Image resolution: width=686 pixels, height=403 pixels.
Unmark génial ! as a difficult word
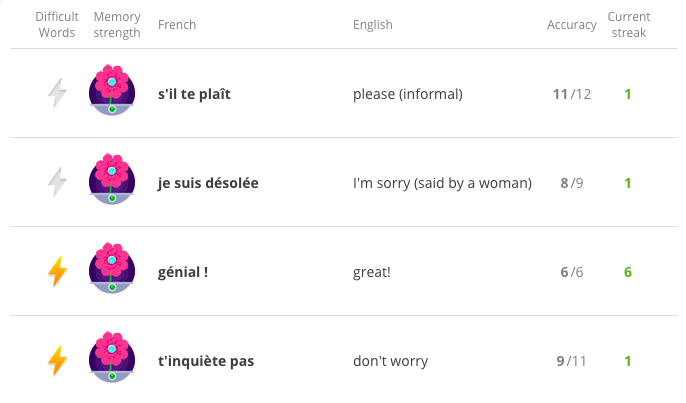(x=58, y=272)
